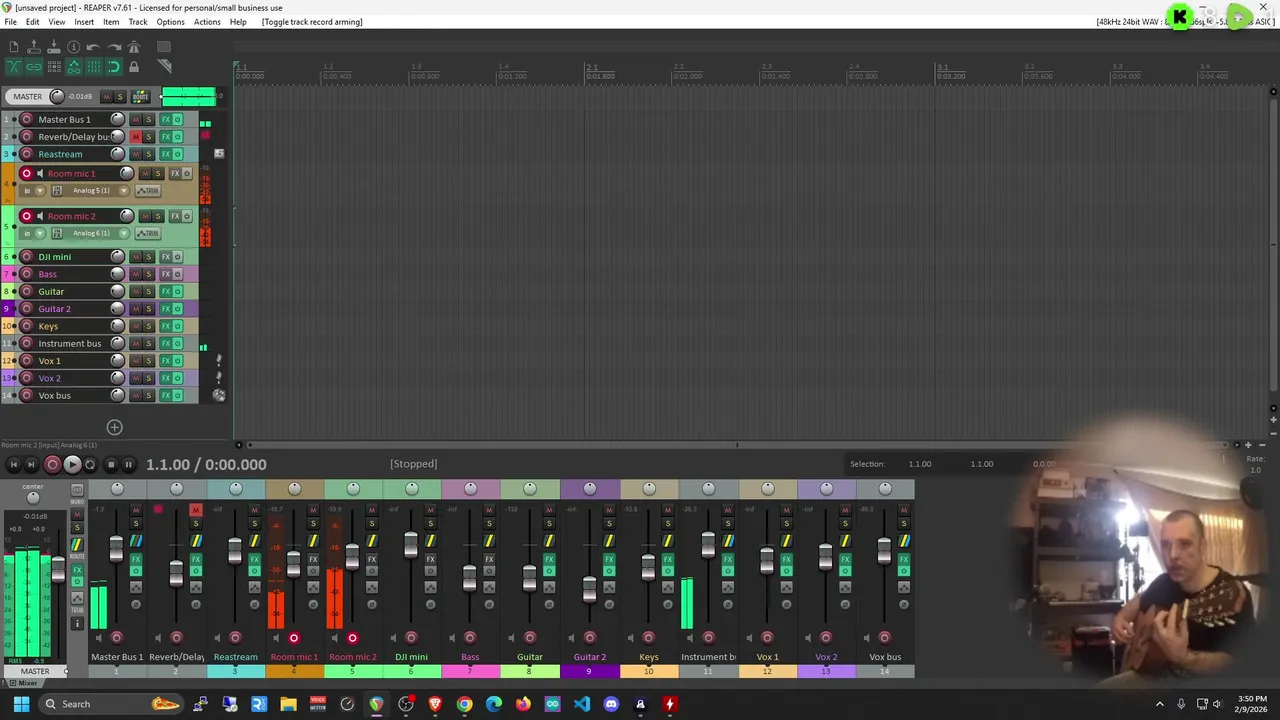Select the Guitar 2 track name

point(54,309)
